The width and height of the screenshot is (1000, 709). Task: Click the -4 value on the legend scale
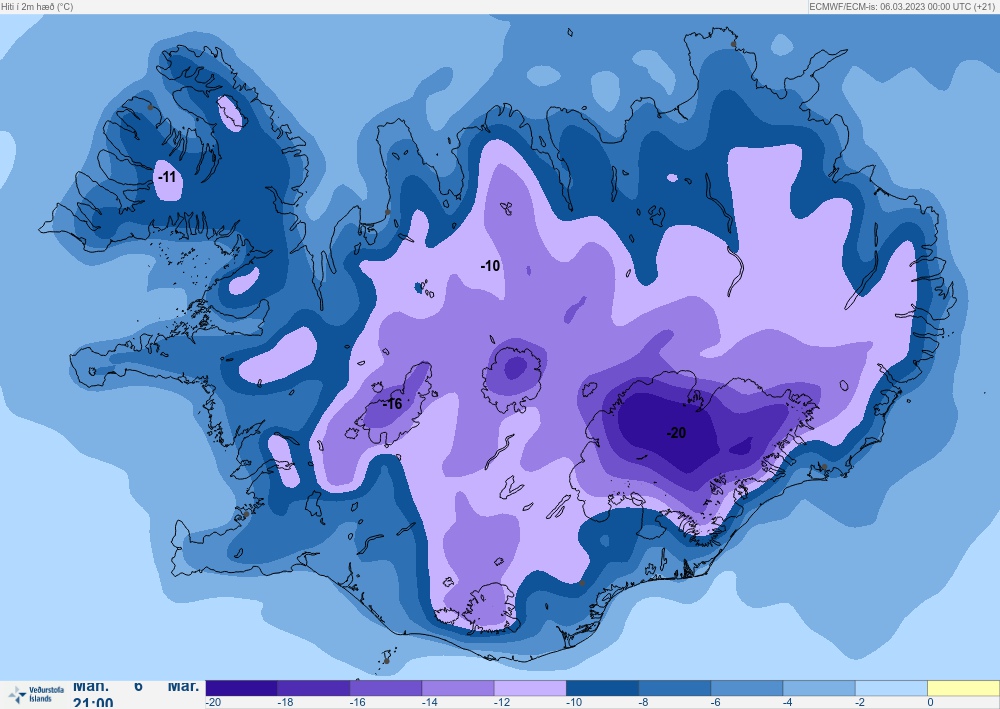788,703
